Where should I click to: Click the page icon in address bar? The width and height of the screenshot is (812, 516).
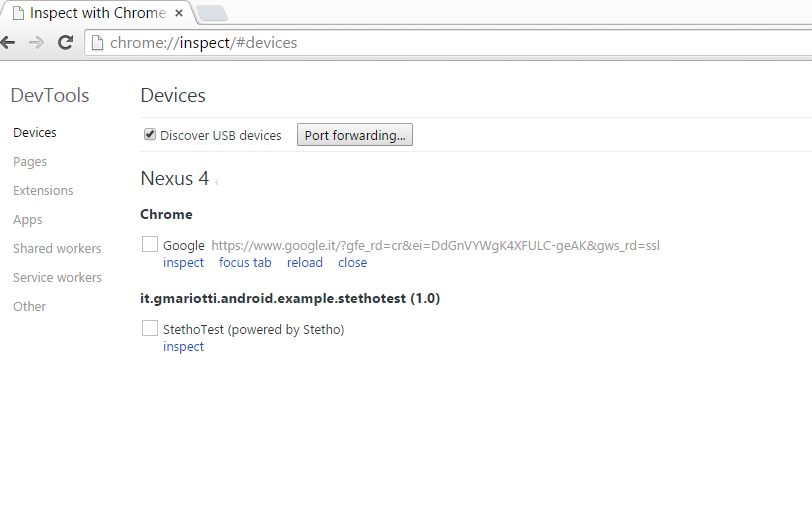click(x=97, y=43)
